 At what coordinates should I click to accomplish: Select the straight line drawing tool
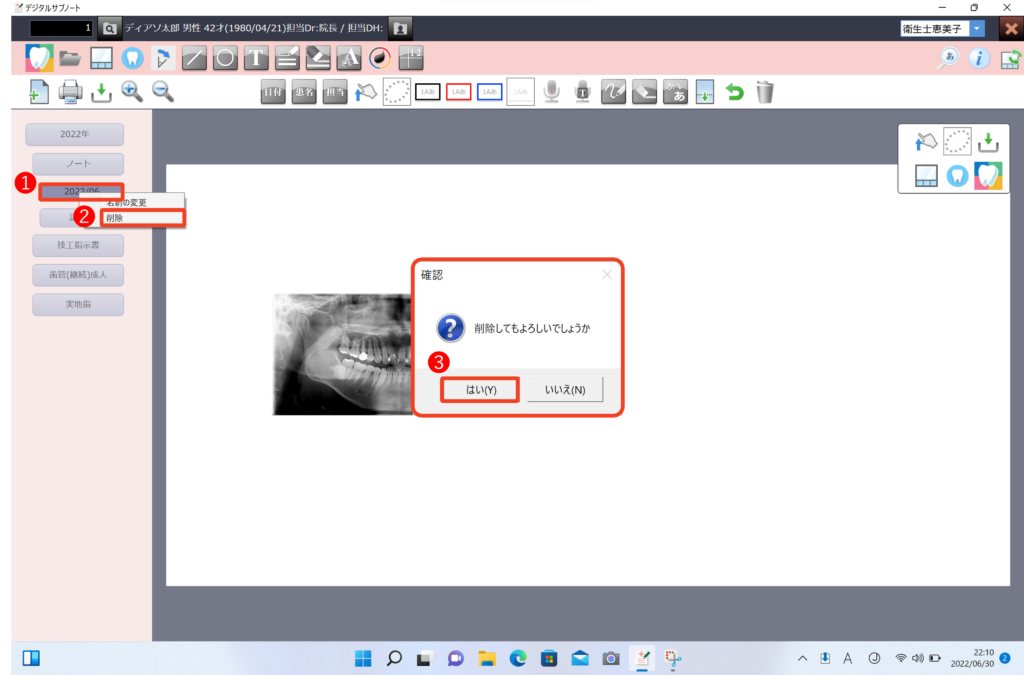click(x=194, y=58)
